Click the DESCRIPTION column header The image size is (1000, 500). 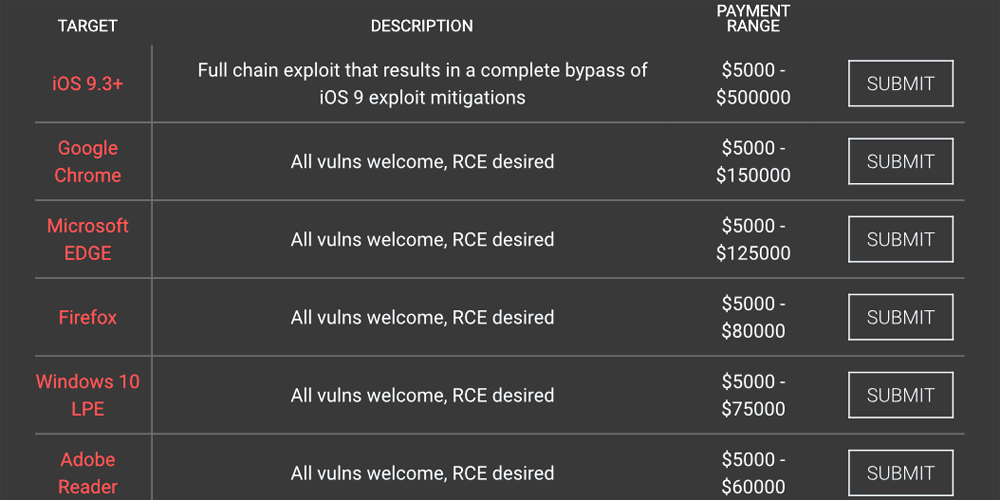click(422, 26)
